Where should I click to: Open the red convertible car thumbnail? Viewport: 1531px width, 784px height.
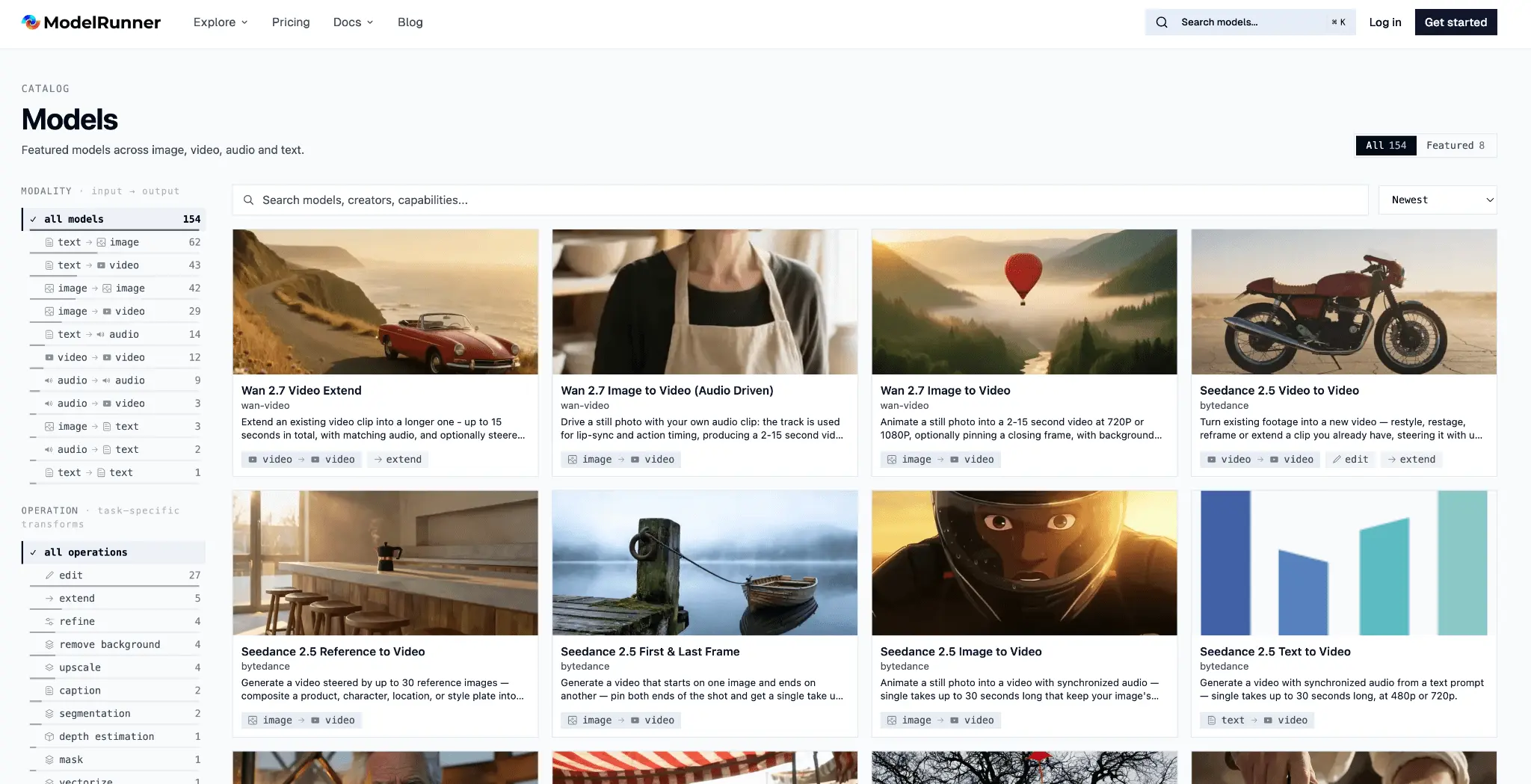point(386,302)
